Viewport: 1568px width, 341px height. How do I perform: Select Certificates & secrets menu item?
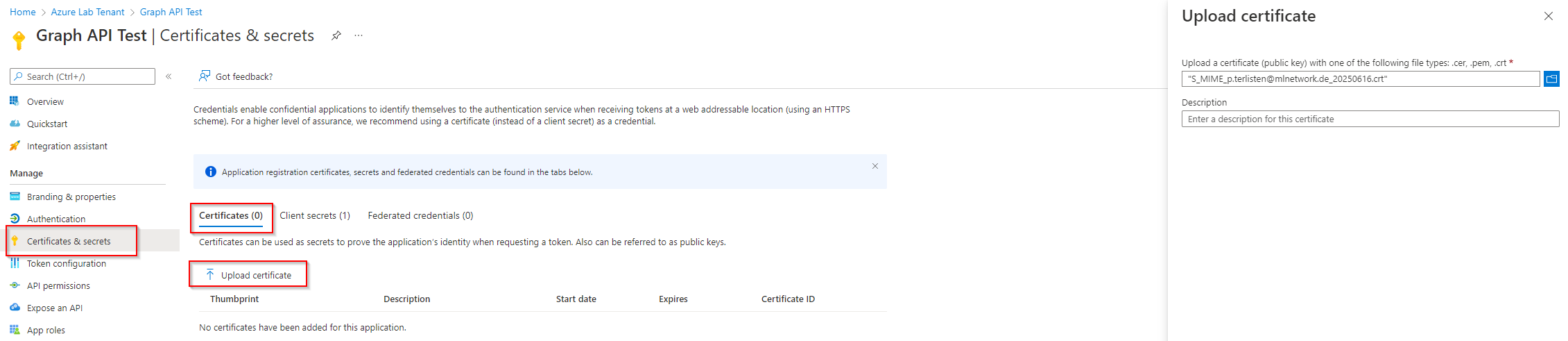(x=69, y=241)
